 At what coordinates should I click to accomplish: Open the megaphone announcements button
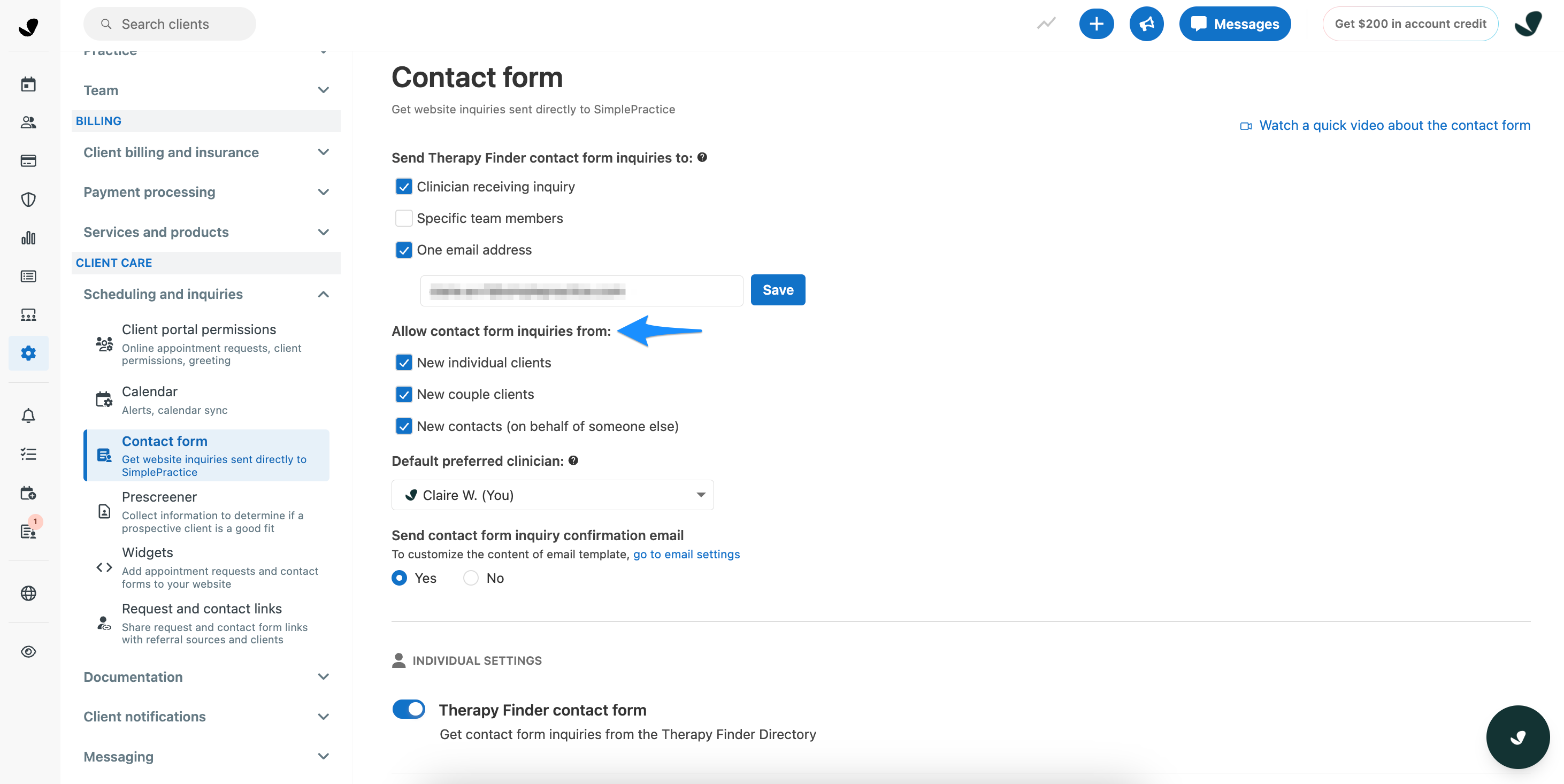pos(1146,24)
